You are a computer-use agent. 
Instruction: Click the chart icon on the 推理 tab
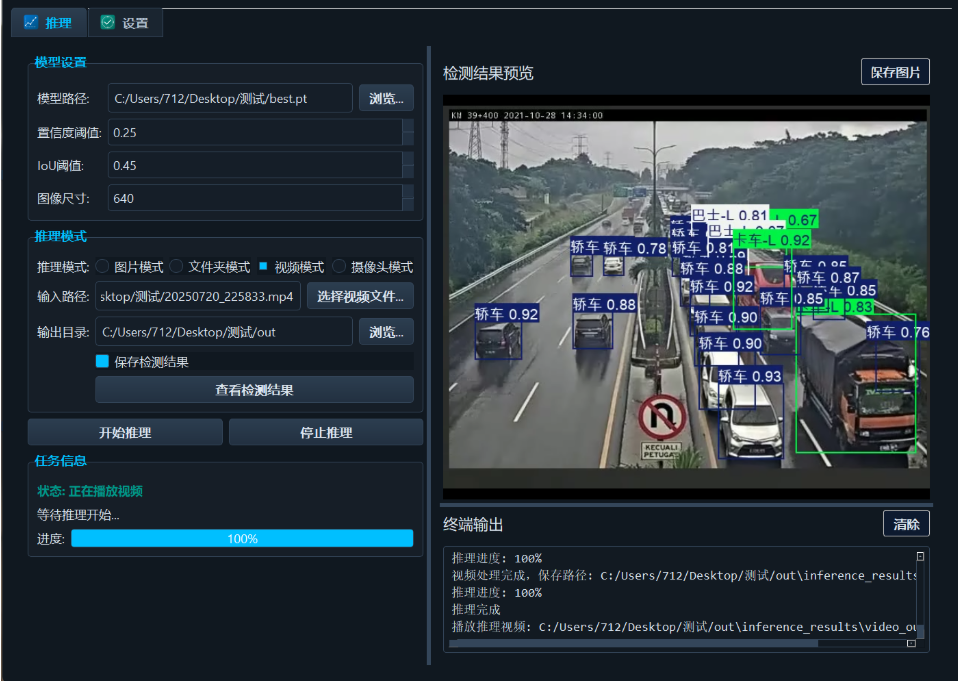(x=33, y=21)
